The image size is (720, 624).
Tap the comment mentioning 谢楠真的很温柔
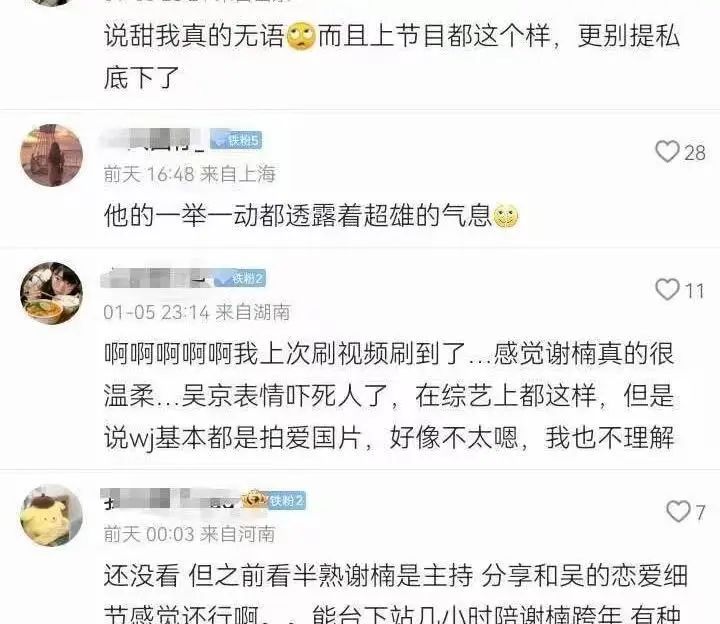[389, 395]
